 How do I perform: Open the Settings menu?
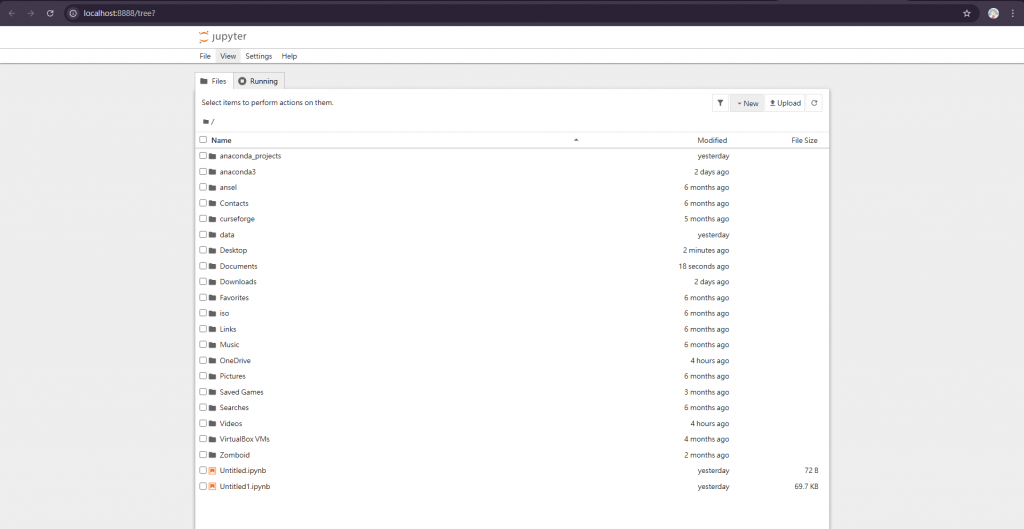pyautogui.click(x=259, y=56)
